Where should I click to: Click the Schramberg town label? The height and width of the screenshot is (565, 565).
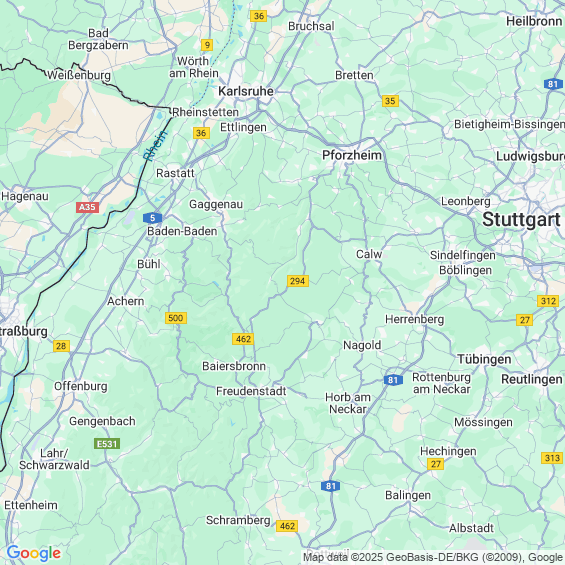pyautogui.click(x=238, y=520)
